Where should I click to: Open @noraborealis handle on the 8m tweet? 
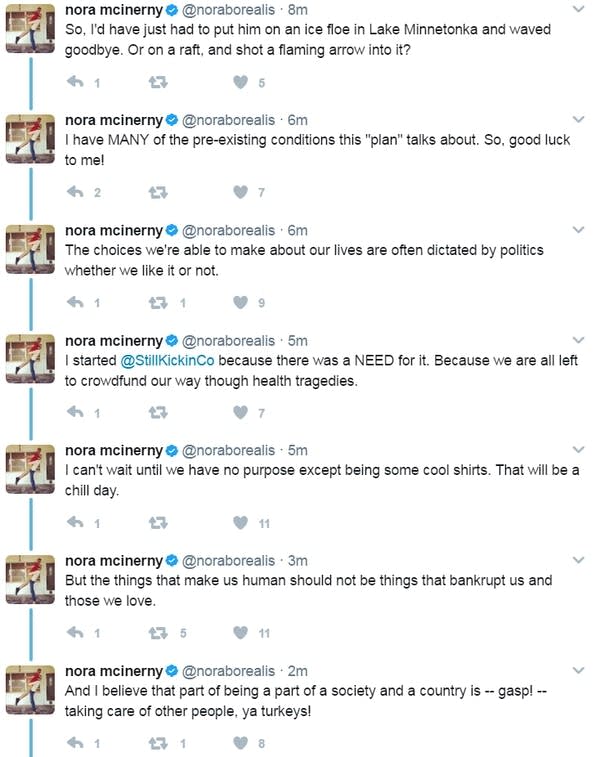pyautogui.click(x=228, y=10)
